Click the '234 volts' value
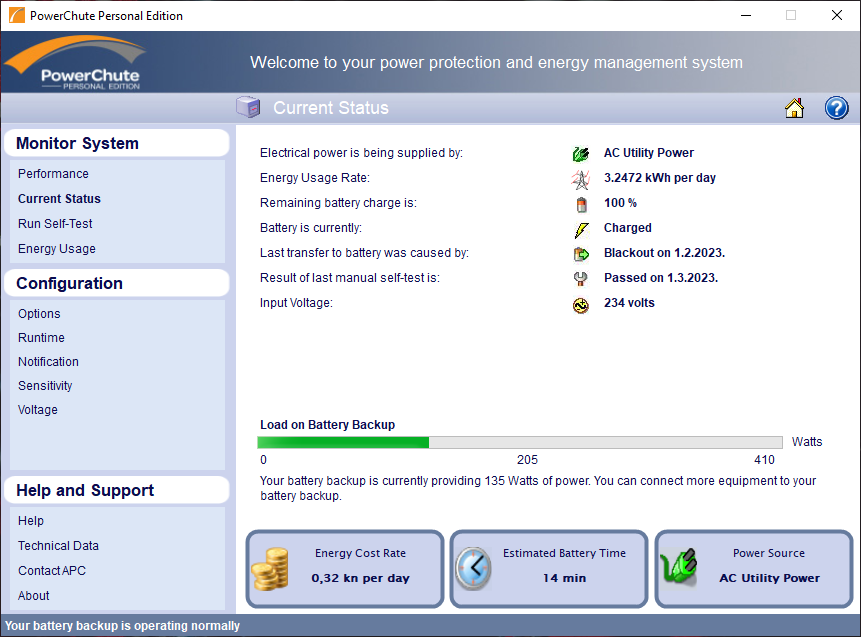Screen dimensions: 861x637 tap(629, 303)
